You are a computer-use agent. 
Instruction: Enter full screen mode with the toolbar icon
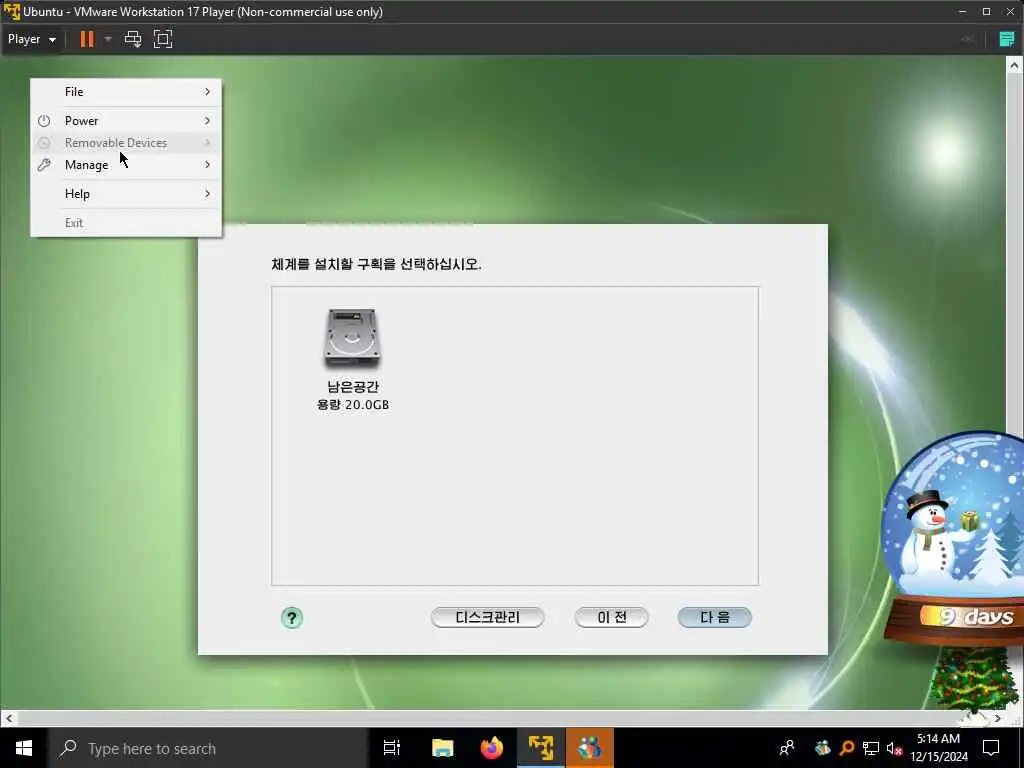[x=163, y=39]
